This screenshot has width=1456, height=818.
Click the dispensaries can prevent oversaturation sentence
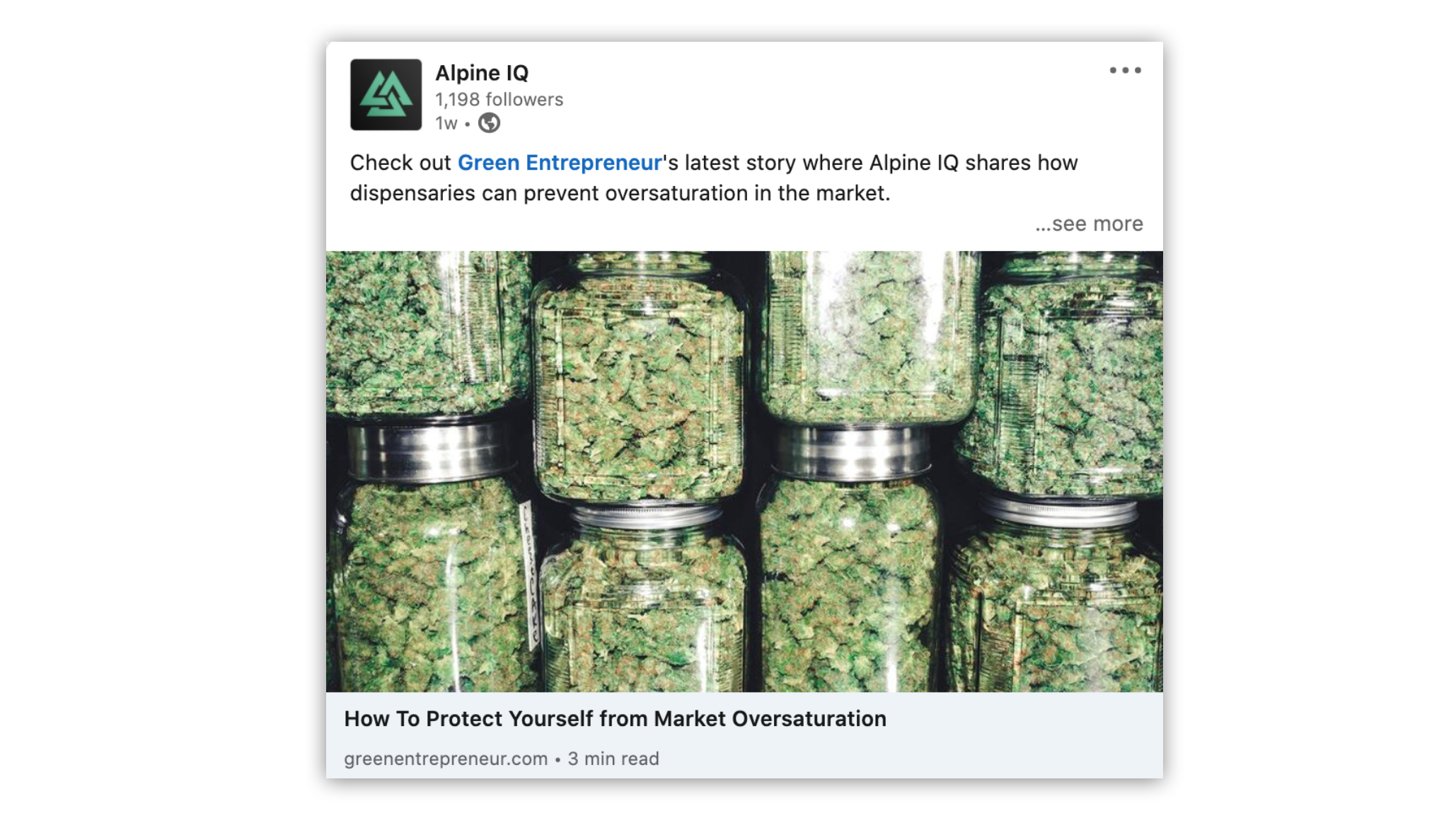(x=620, y=193)
